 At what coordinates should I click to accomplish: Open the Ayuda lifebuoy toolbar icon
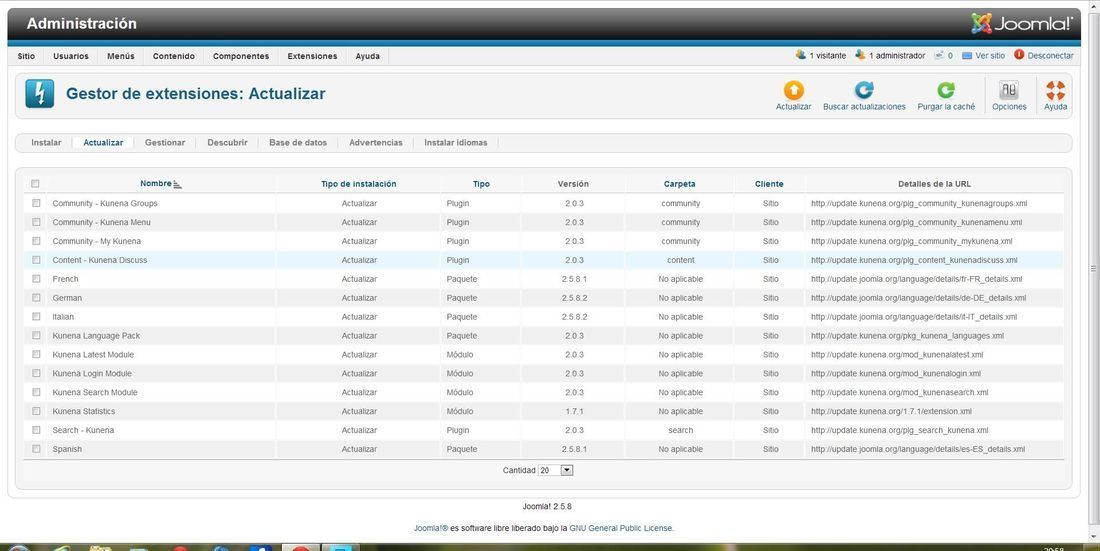(x=1055, y=90)
